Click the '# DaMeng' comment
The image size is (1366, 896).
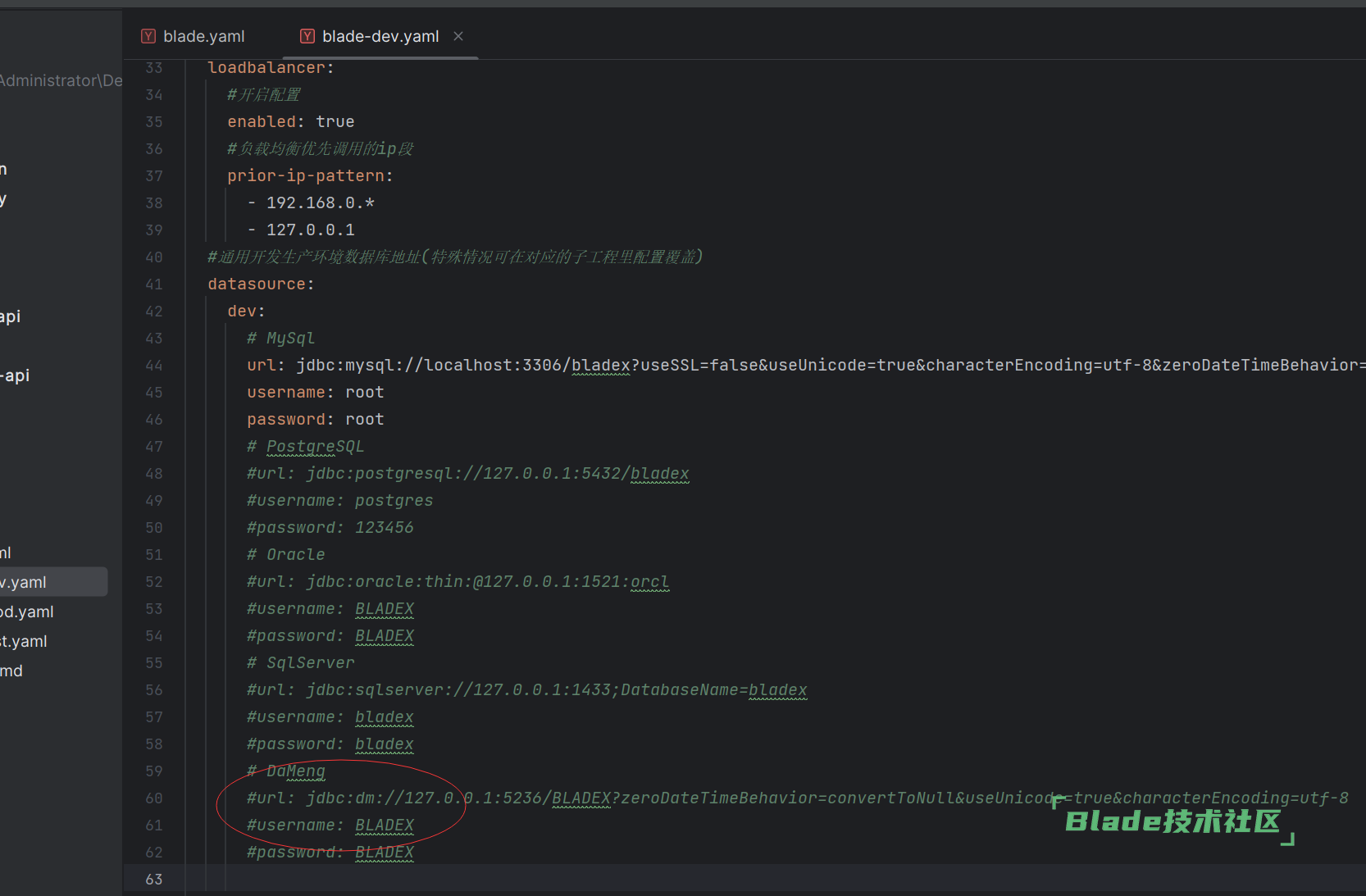click(286, 771)
